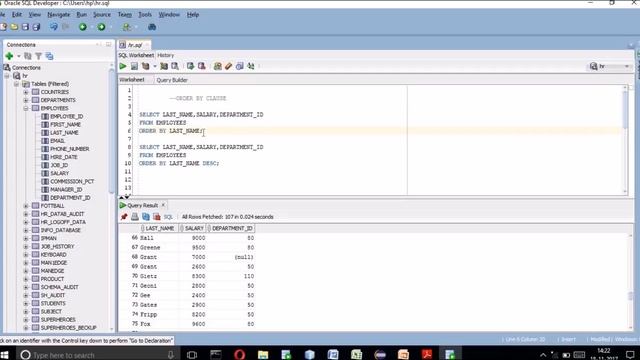Screen dimensions: 640x360
Task: Click the Run Script icon in worksheet toolbar
Action: pos(134,66)
